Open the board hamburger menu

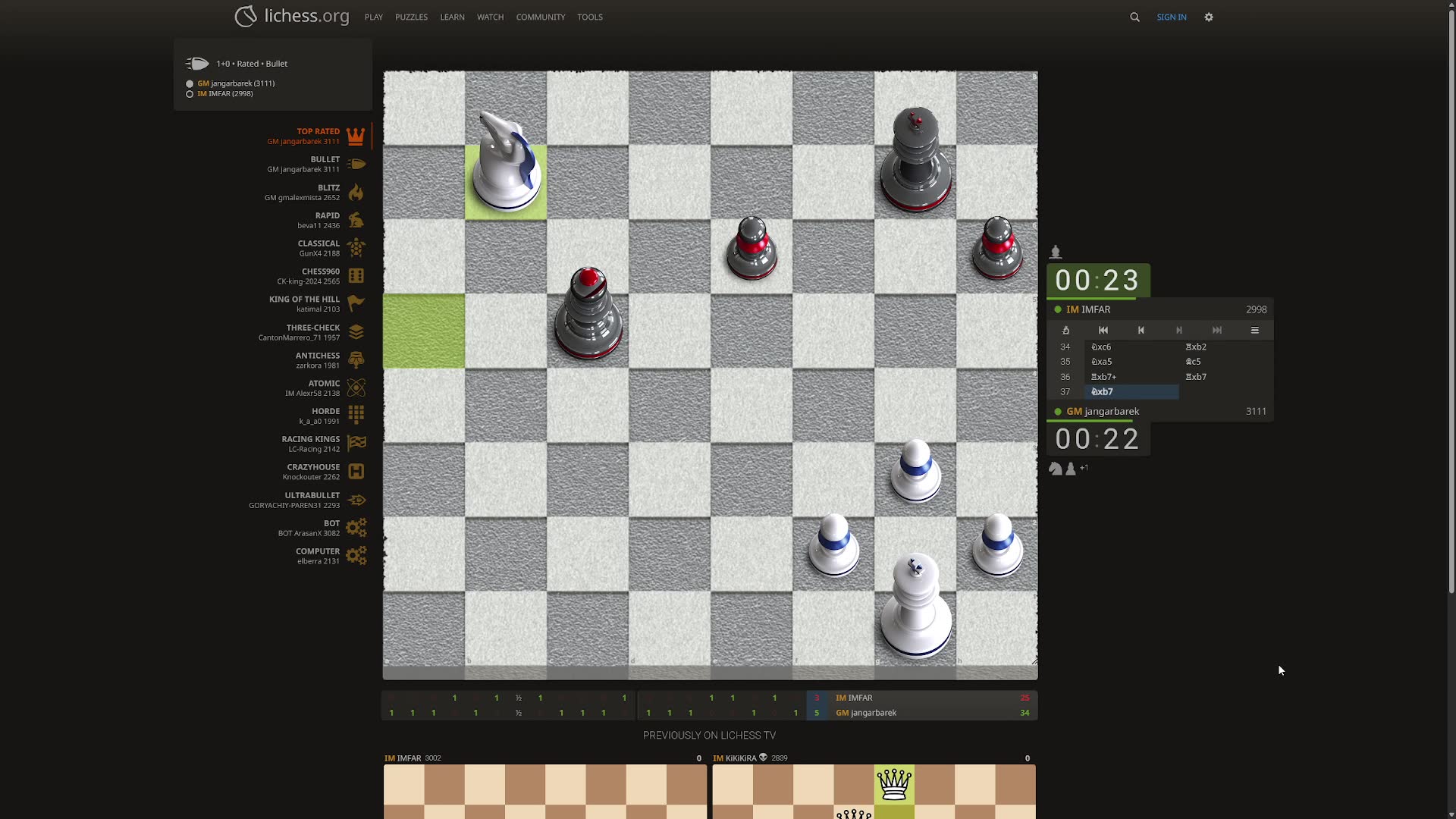click(x=1255, y=330)
